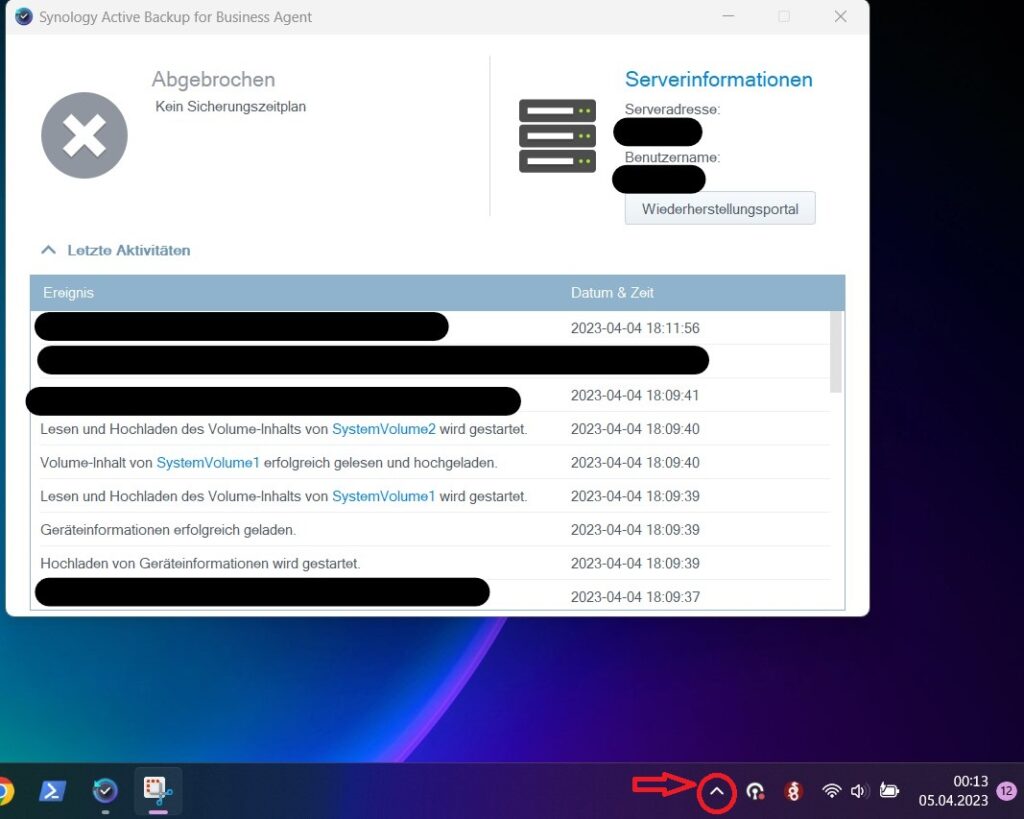
Task: Click the Ereignis column header
Action: point(69,293)
